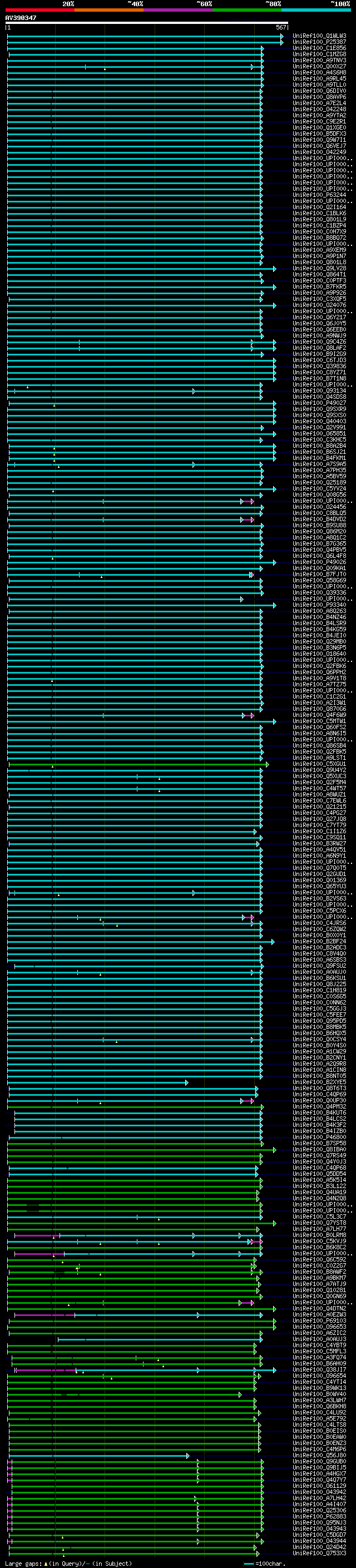
Task: Click the cyan arrowhead of the UniRef100_Q1WLW3 alignment
Action: (282, 36)
